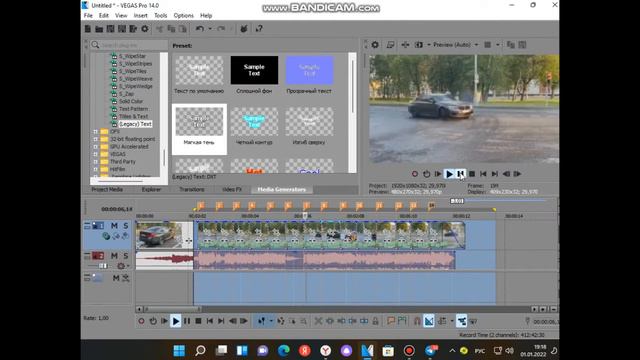640x360 pixels.
Task: Toggle split screen view icon in preview
Action: (419, 45)
